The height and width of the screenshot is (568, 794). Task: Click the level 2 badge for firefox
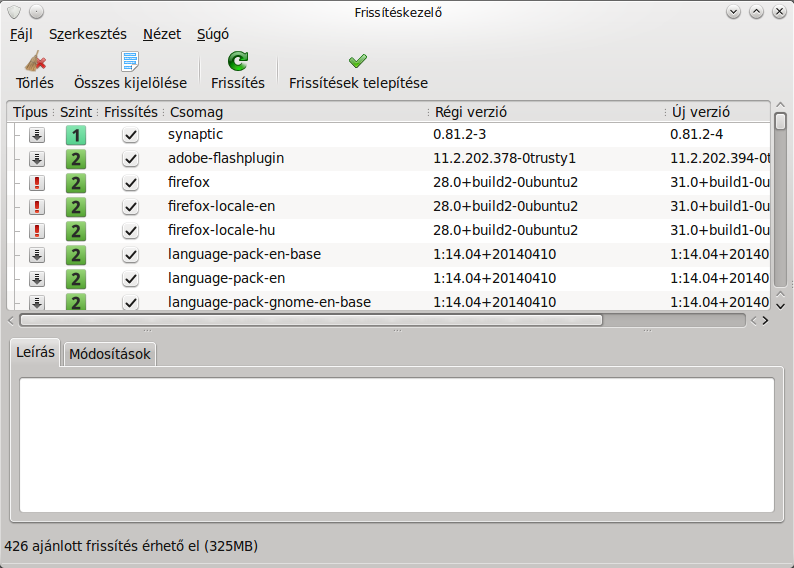[76, 183]
